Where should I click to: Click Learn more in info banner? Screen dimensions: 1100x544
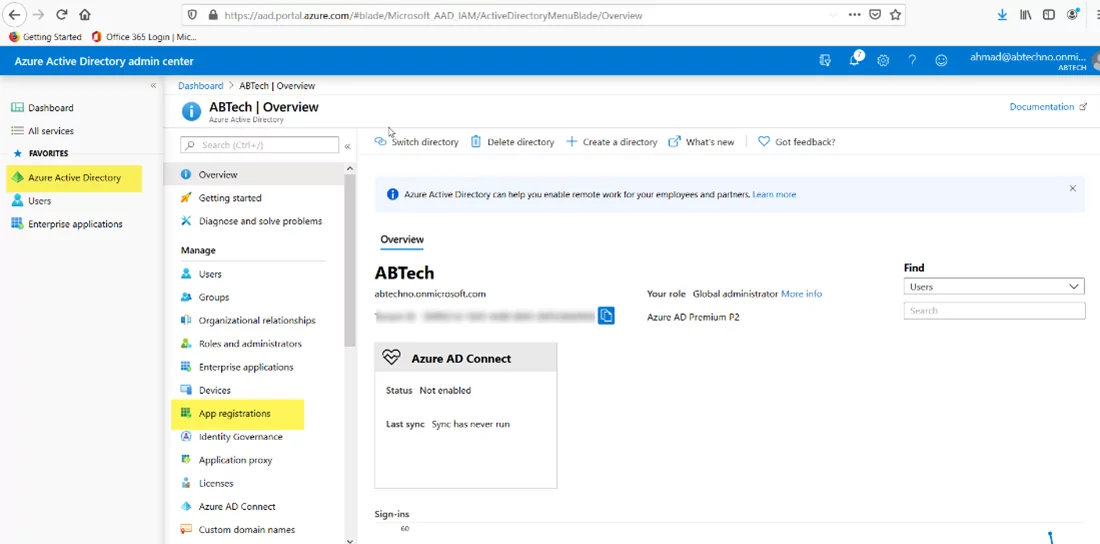point(774,194)
